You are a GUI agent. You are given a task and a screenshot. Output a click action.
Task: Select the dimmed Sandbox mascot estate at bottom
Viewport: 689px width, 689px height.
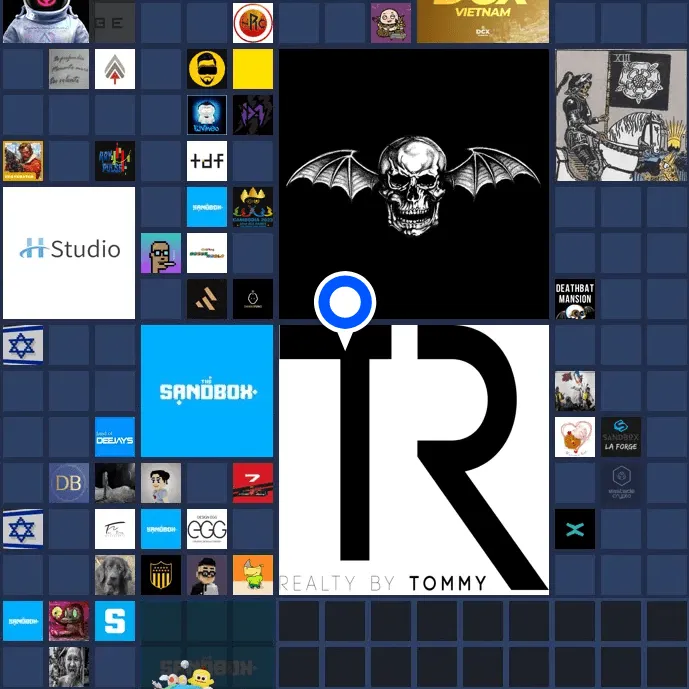click(207, 644)
